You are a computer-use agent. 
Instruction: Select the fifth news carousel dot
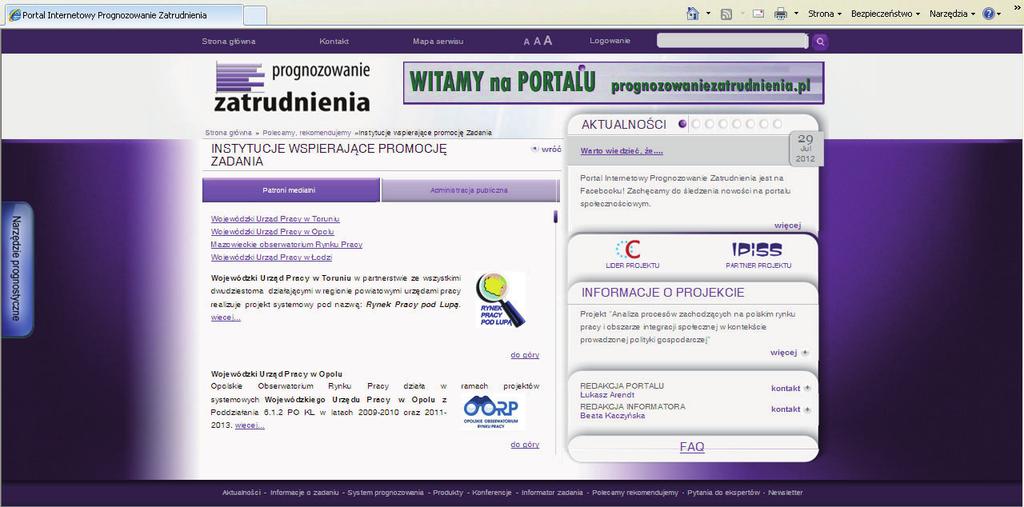pyautogui.click(x=737, y=124)
